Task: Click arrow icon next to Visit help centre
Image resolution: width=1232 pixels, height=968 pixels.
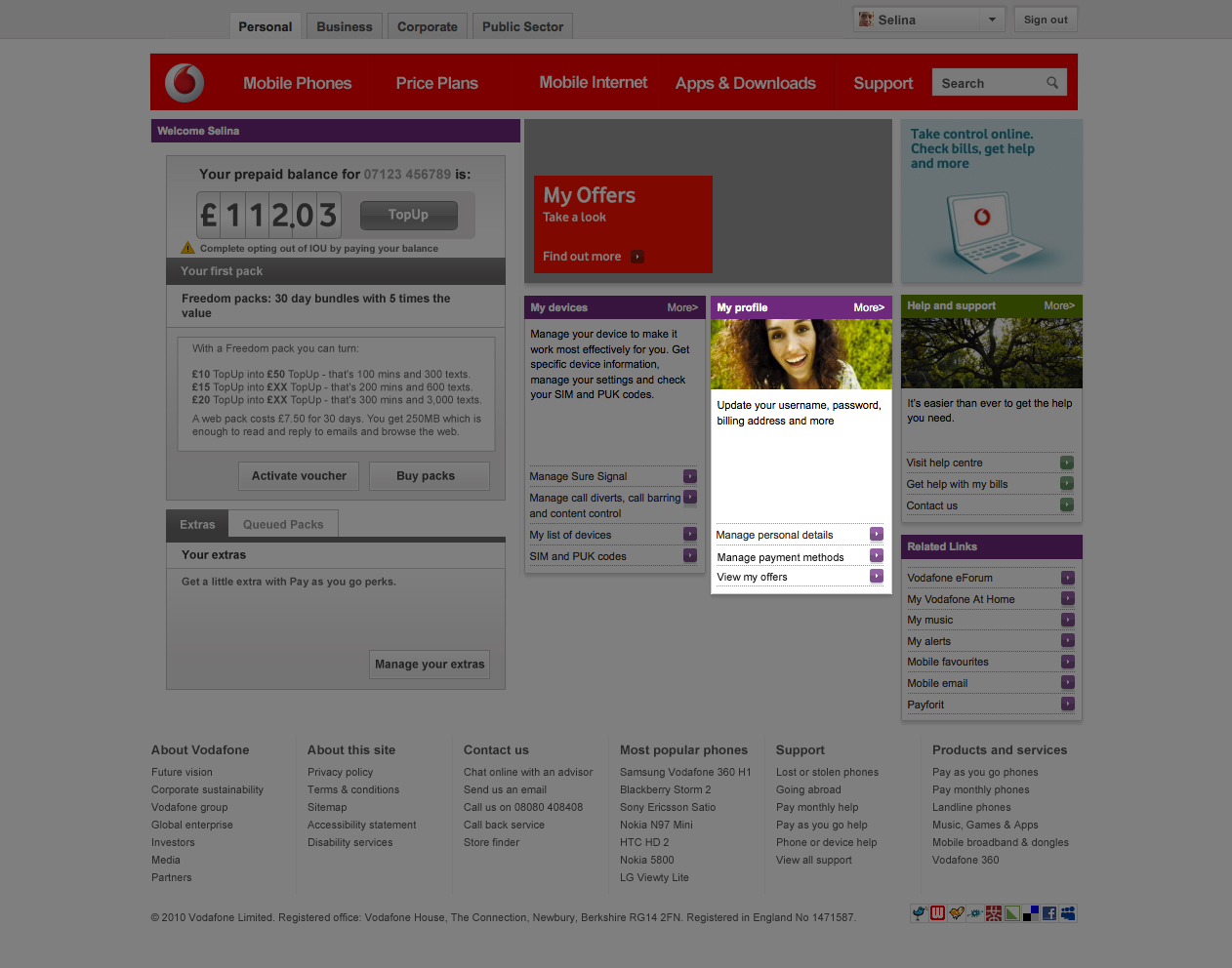Action: (x=1067, y=463)
